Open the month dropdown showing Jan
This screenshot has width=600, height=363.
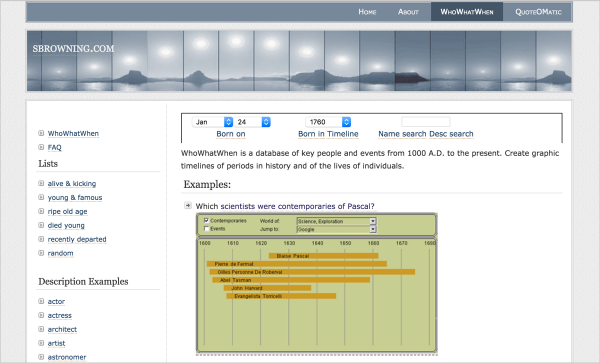(x=213, y=122)
